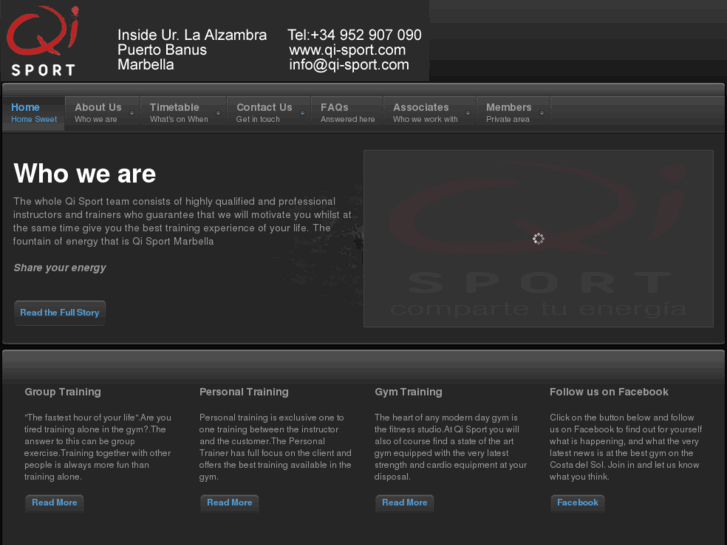
Task: Click the Tel:+34 952 907 090 text
Action: [x=355, y=35]
